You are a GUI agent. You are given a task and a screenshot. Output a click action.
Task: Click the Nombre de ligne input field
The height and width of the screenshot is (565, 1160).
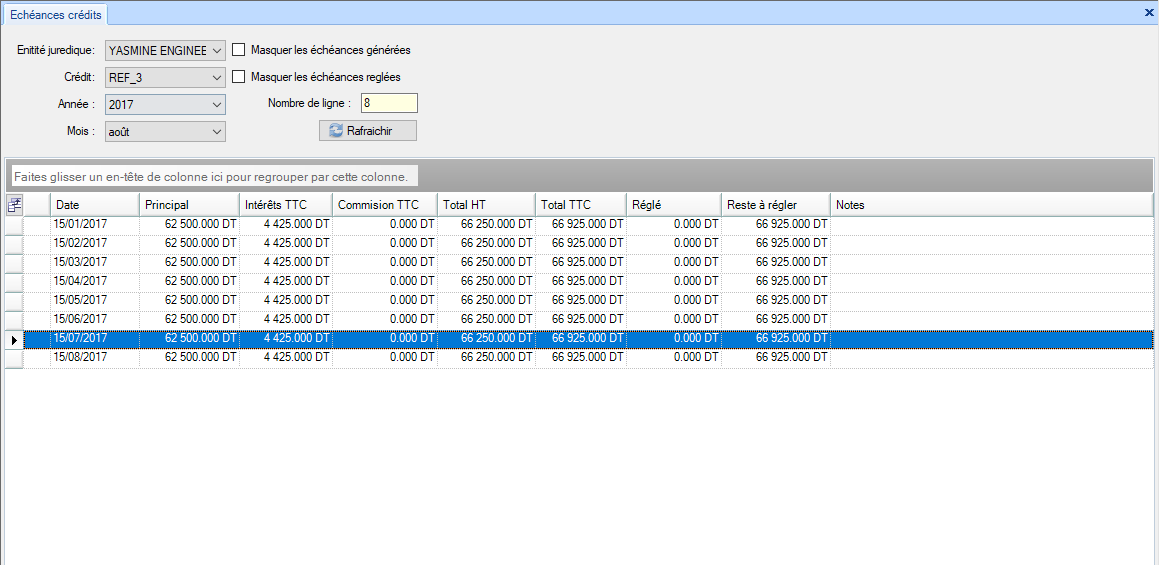(389, 103)
